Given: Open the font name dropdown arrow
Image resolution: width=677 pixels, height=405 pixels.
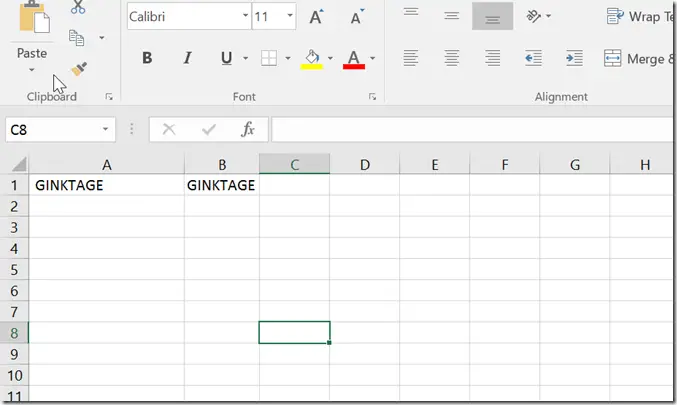Looking at the screenshot, I should [x=245, y=16].
